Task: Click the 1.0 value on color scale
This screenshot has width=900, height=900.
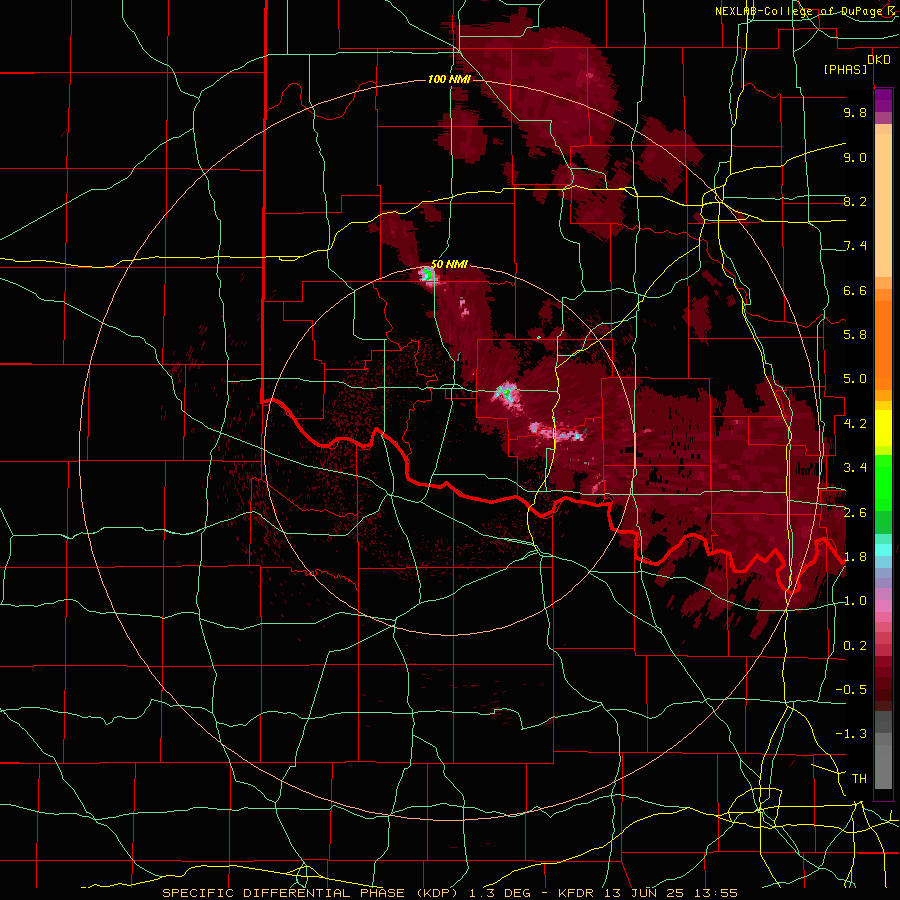Action: coord(855,601)
